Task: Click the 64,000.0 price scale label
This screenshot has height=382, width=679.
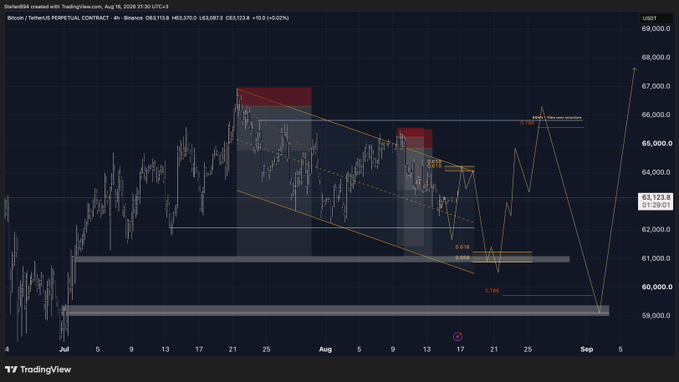Action: [x=656, y=172]
